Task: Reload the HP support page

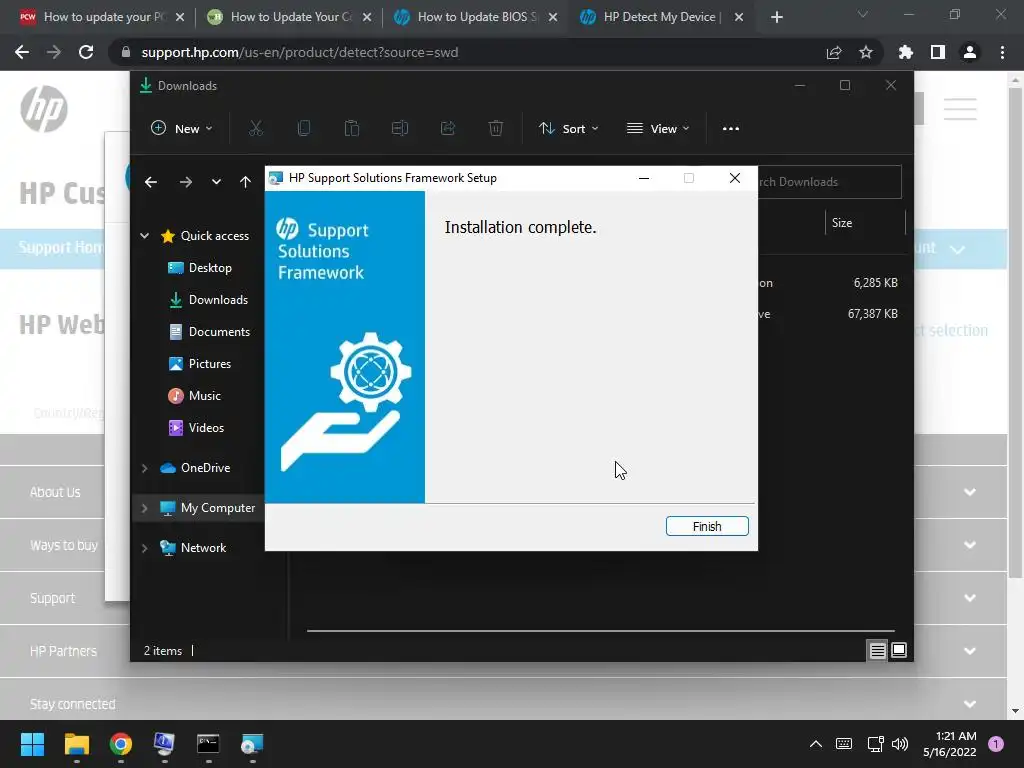Action: coord(86,52)
